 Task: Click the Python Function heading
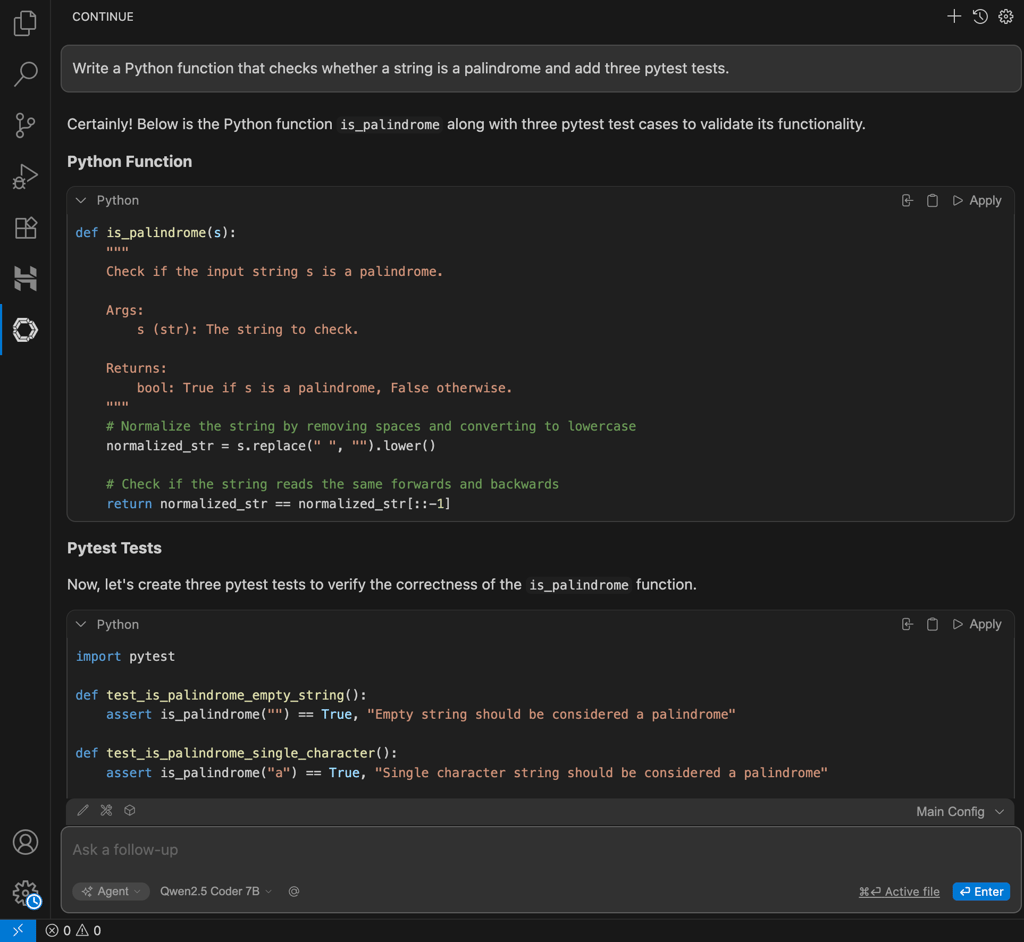tap(129, 161)
